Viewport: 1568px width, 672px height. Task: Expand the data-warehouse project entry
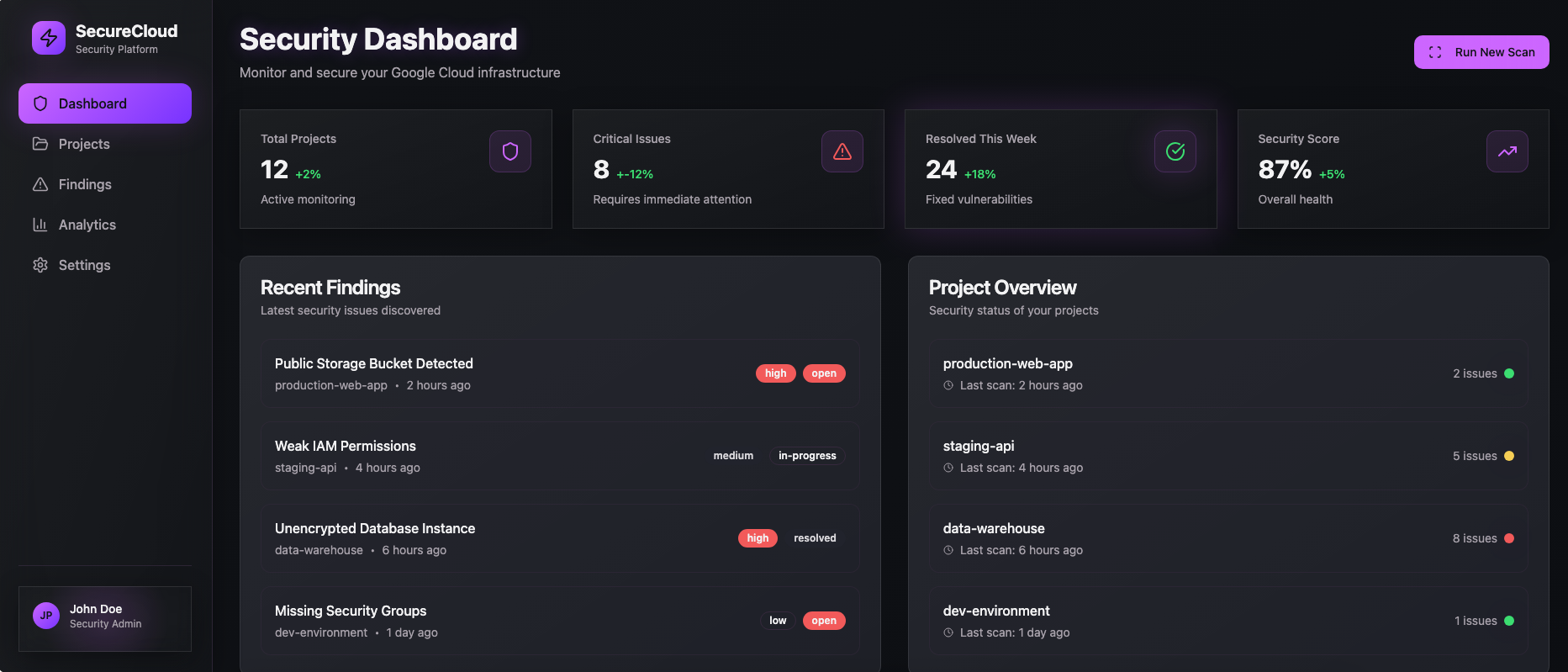1228,537
